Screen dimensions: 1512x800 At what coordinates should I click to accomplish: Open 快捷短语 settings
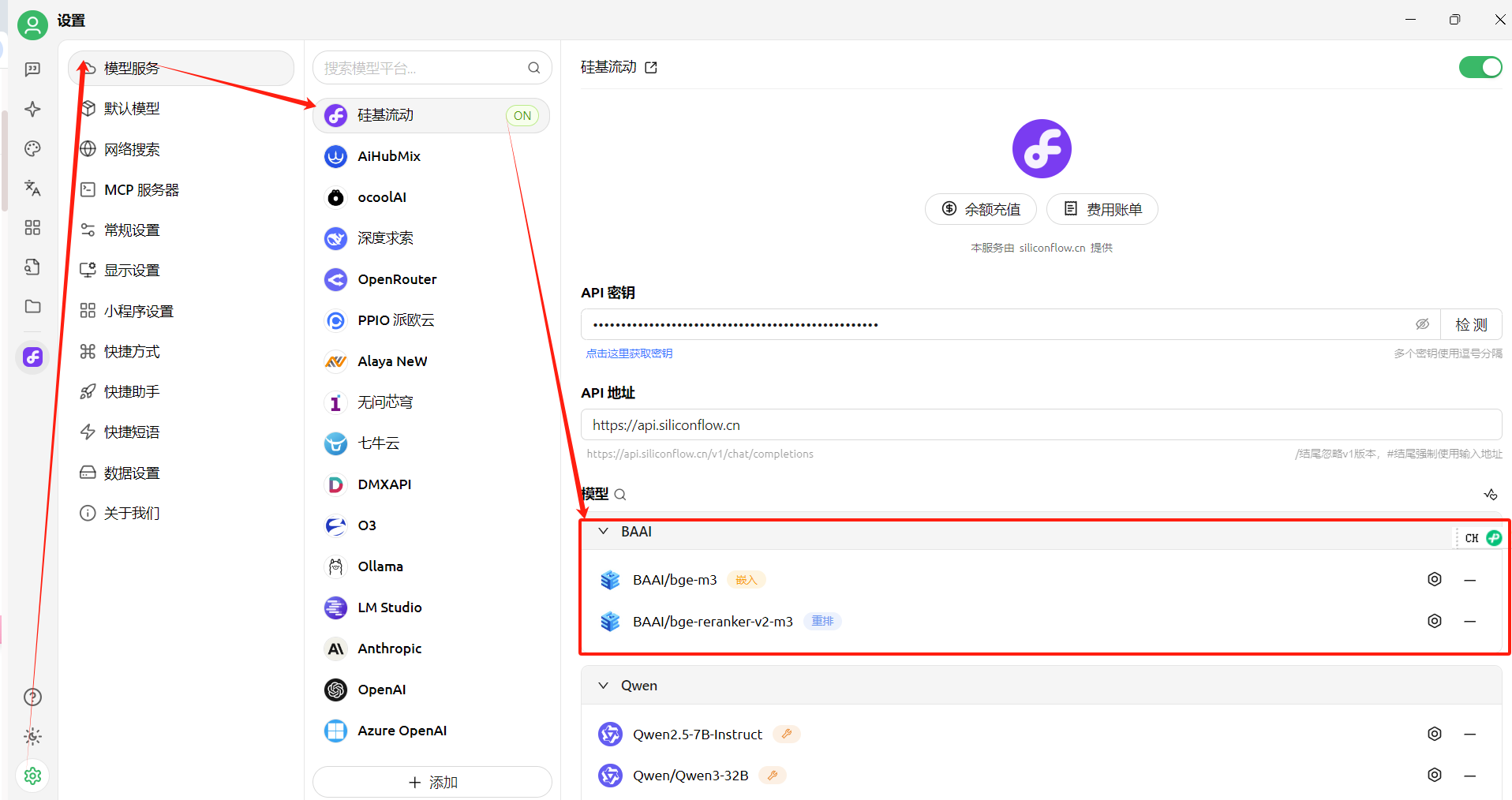click(181, 432)
